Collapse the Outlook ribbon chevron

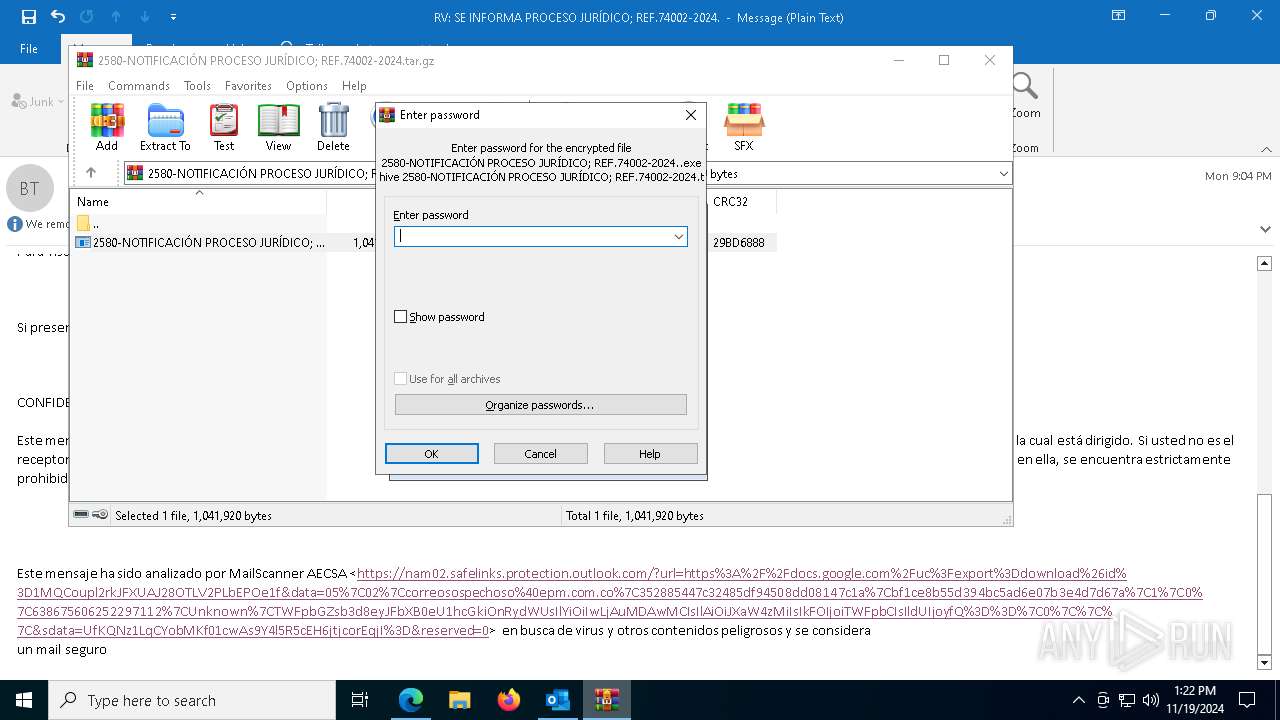(x=1265, y=149)
